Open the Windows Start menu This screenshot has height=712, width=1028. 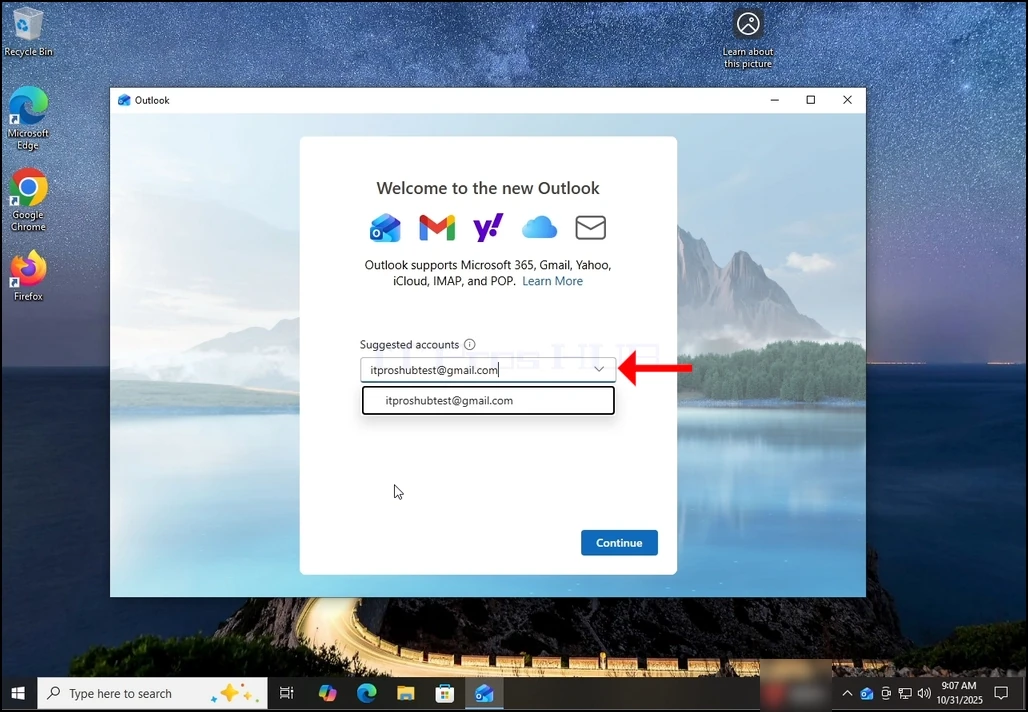pos(18,694)
